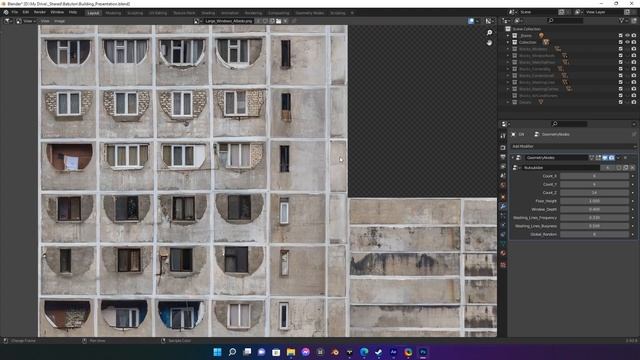This screenshot has height=360, width=640.
Task: Open After Effects from the taskbar
Action: pyautogui.click(x=393, y=352)
